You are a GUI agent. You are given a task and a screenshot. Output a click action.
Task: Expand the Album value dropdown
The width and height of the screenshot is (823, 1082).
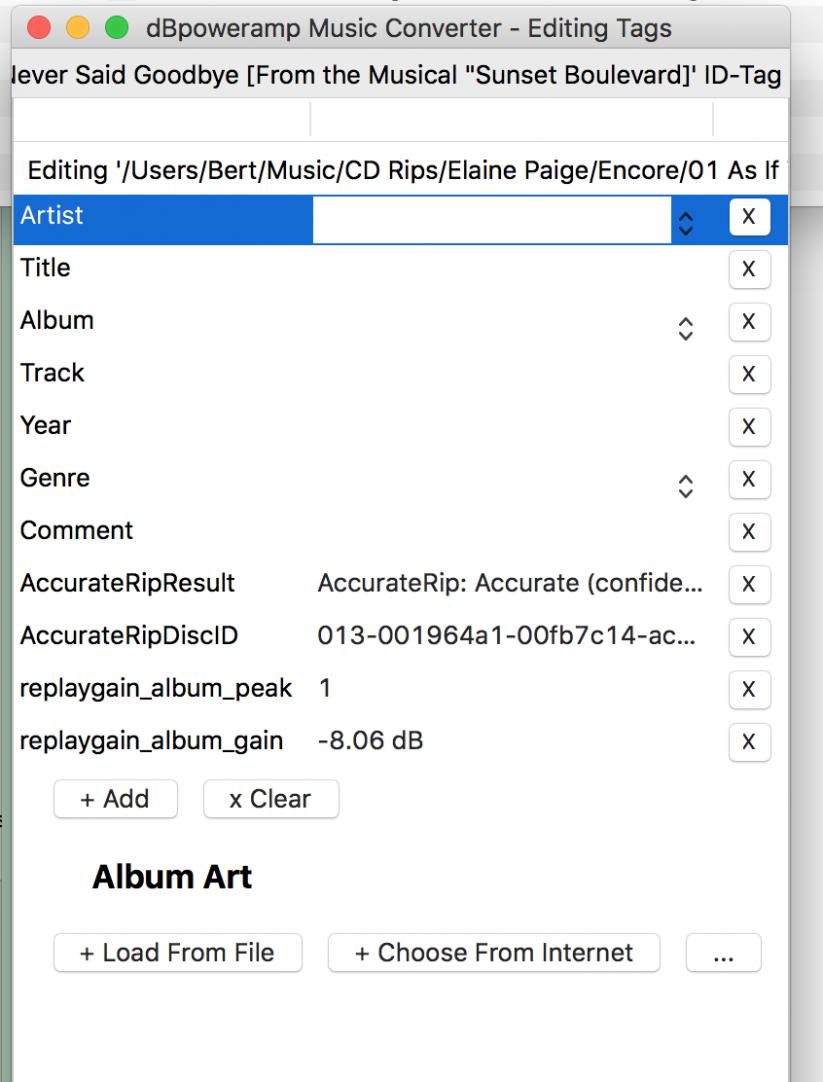[x=685, y=328]
